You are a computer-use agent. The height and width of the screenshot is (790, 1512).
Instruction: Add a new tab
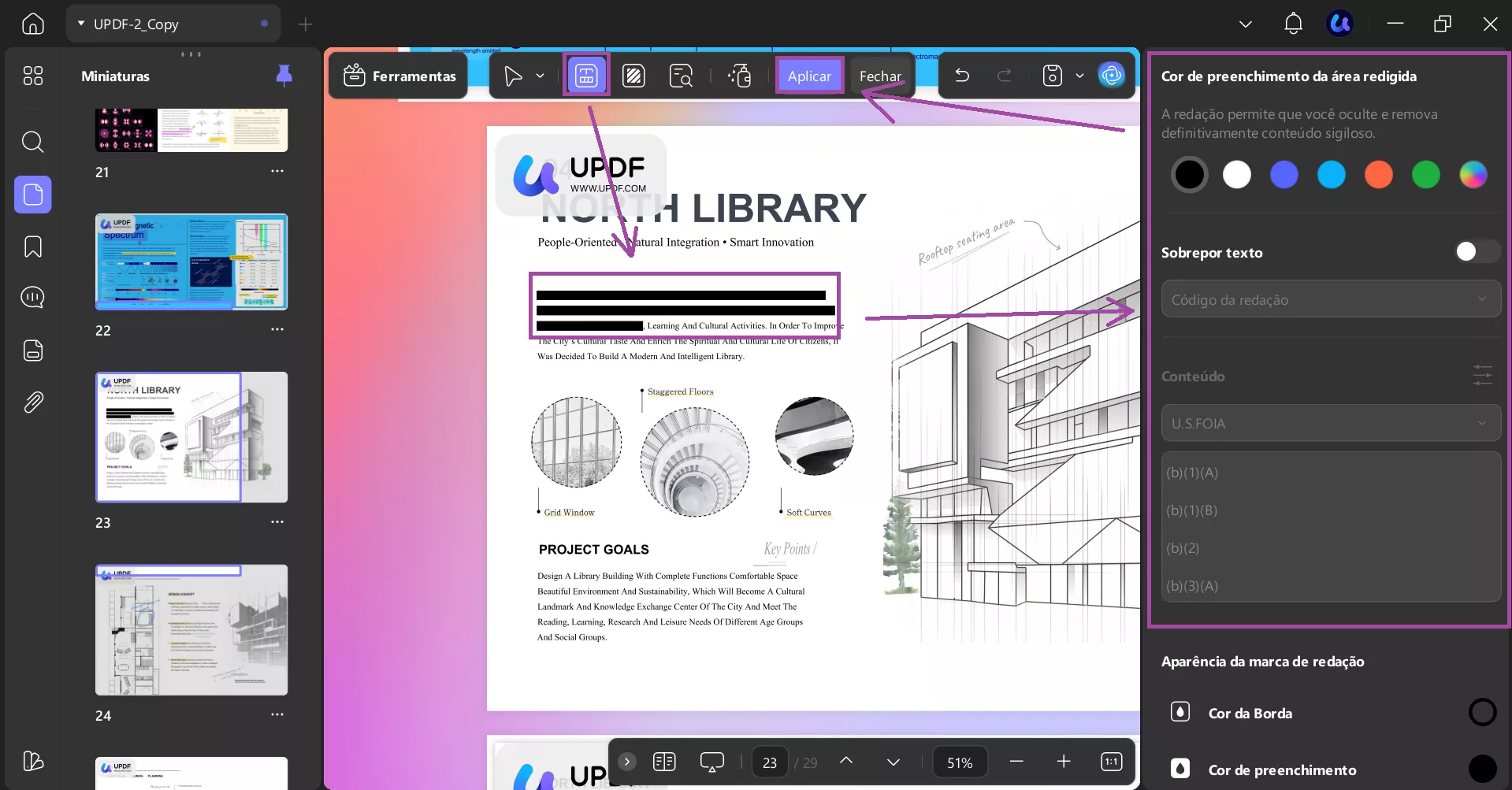click(x=305, y=24)
